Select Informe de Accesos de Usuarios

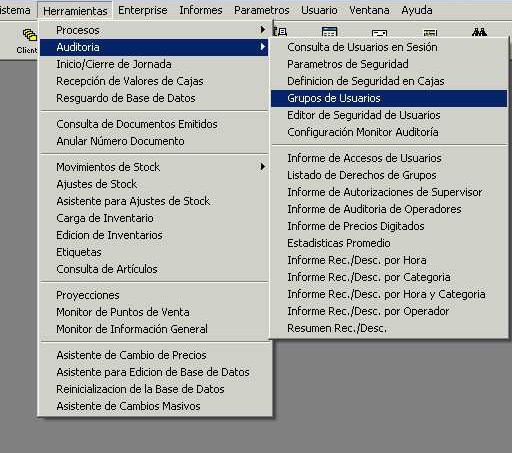pos(389,158)
